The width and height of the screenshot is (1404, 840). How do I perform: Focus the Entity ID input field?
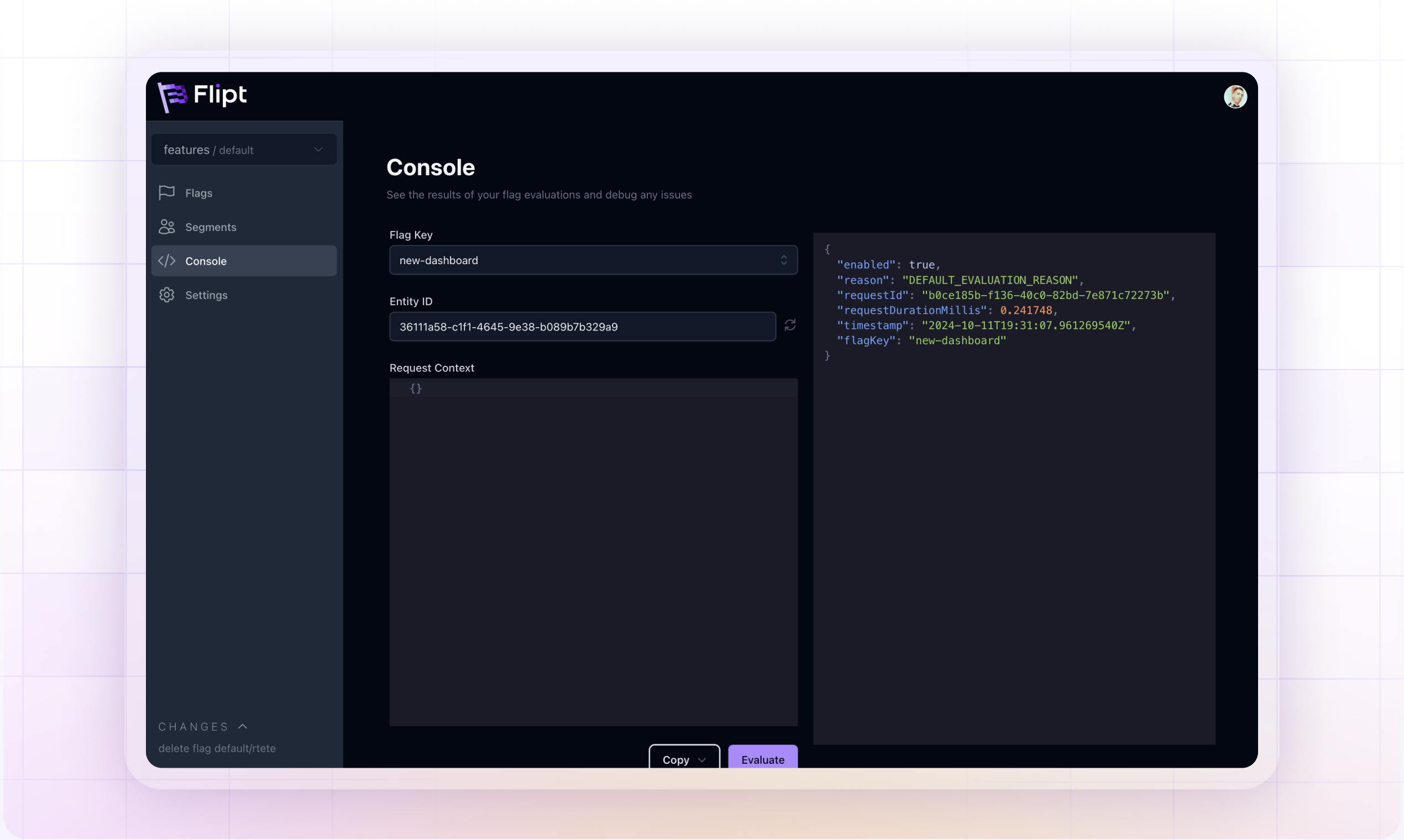[582, 327]
